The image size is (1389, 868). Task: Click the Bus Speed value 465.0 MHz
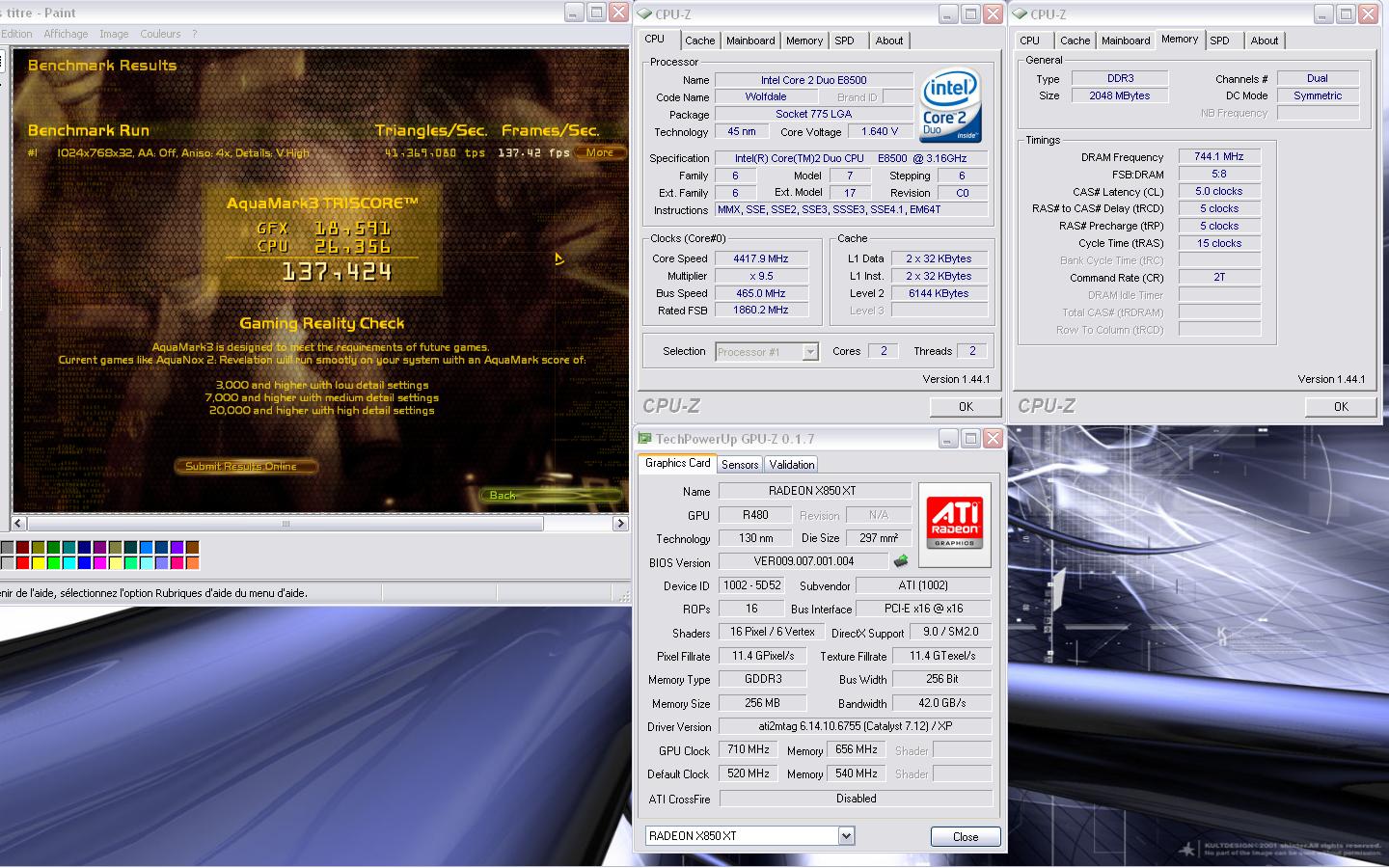point(760,293)
